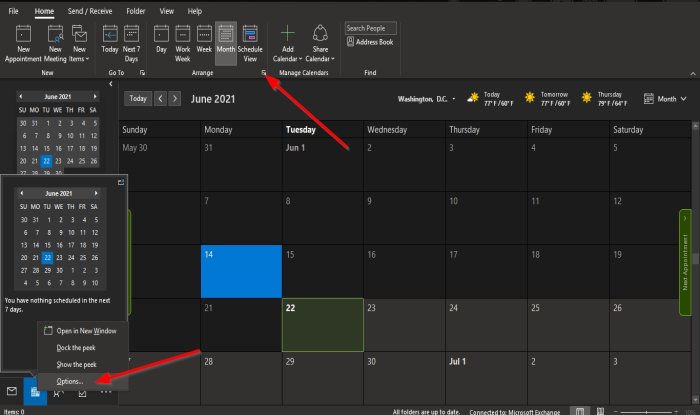Screen dimensions: 700x415
Task: Select 22 in peek mini calendar
Action: coord(47,257)
